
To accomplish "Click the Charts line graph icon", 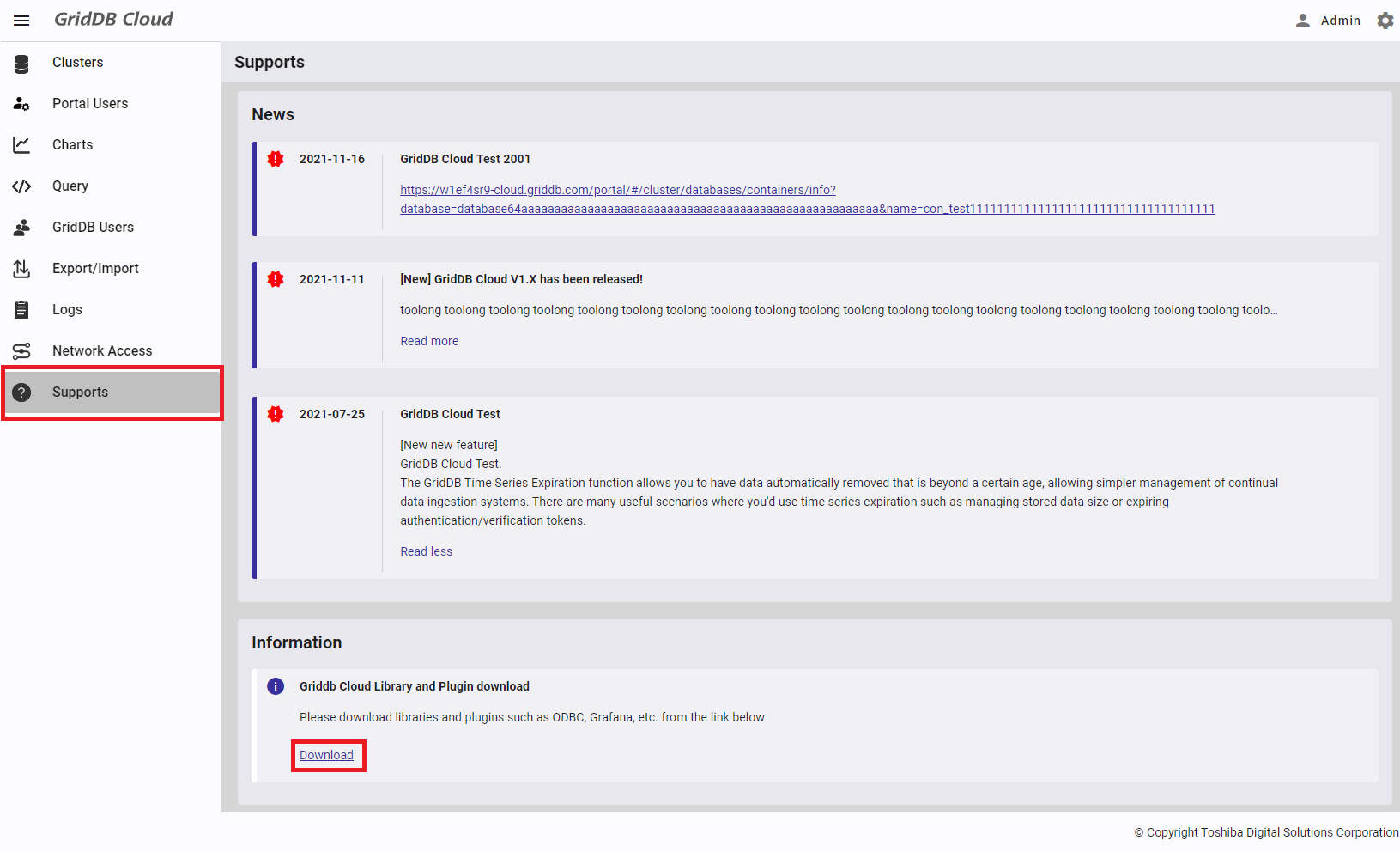I will pos(21,145).
